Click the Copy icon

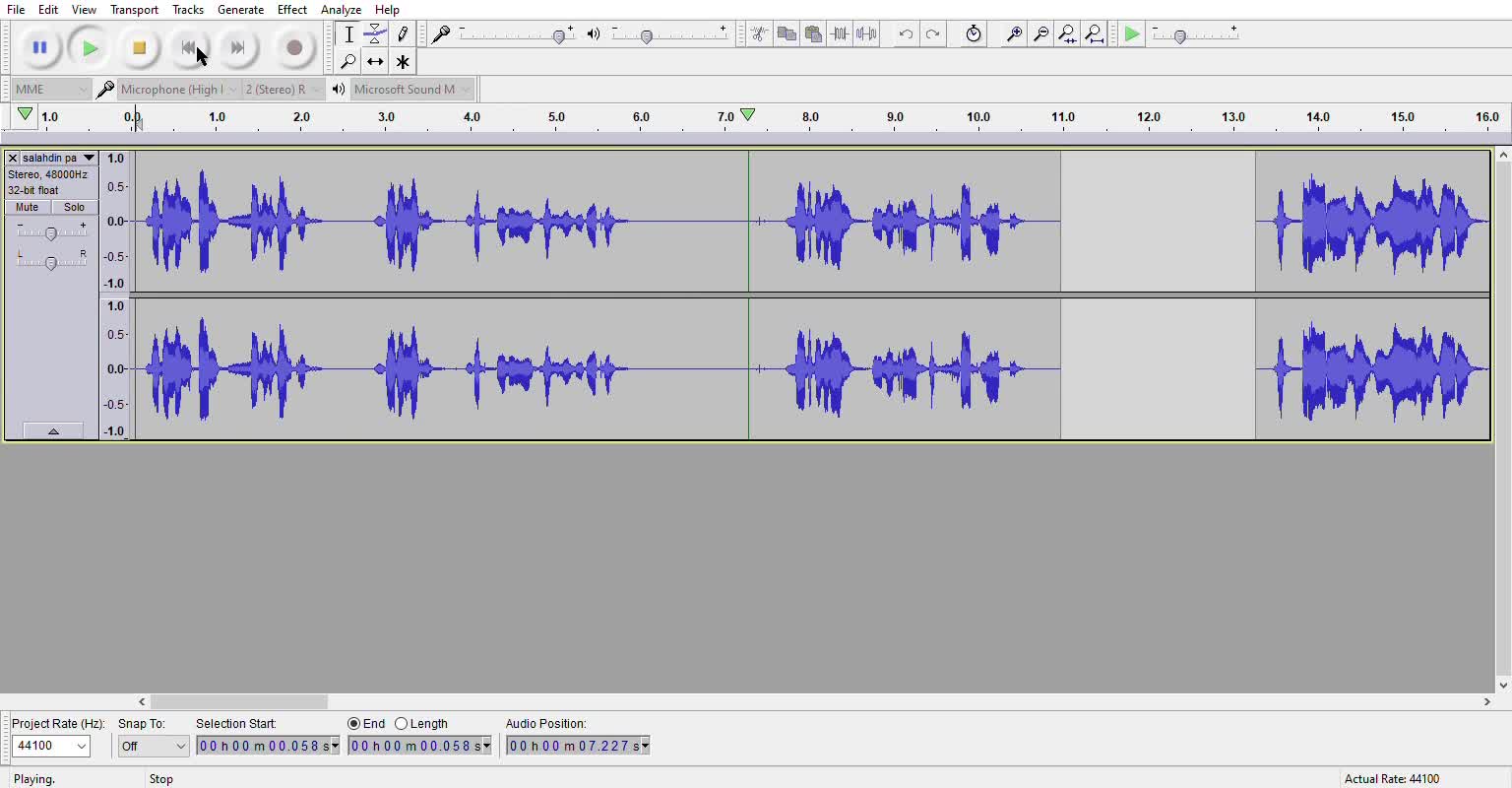787,34
